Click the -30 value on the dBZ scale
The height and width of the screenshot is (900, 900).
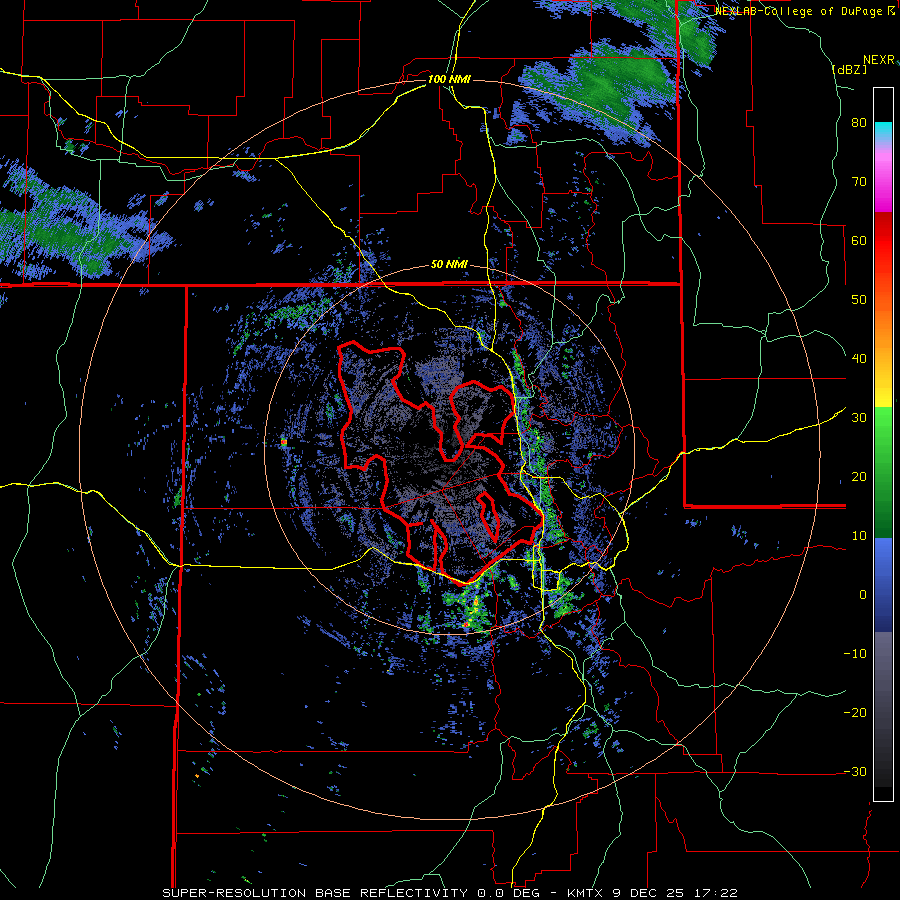click(855, 772)
